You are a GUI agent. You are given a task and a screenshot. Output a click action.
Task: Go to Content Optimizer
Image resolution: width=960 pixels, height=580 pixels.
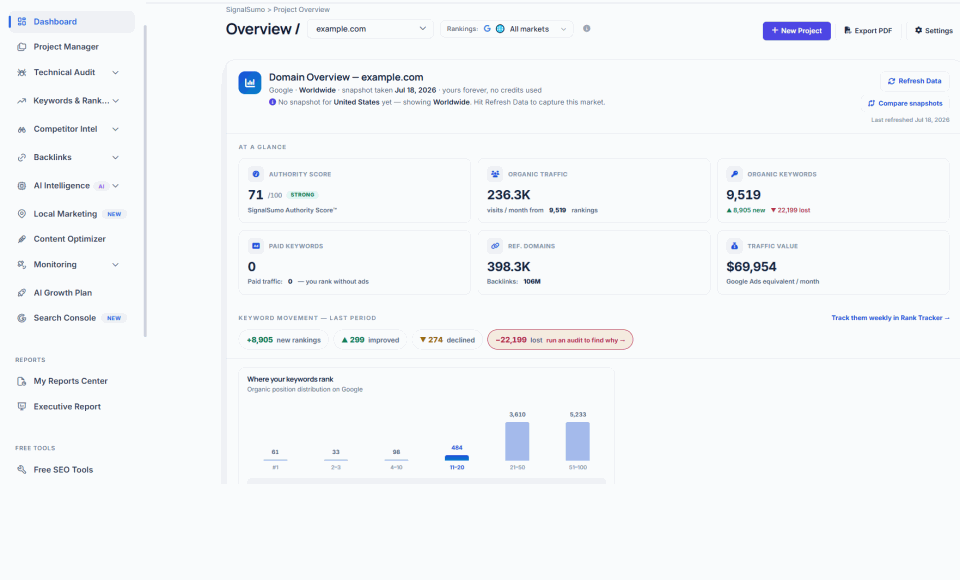(x=72, y=239)
